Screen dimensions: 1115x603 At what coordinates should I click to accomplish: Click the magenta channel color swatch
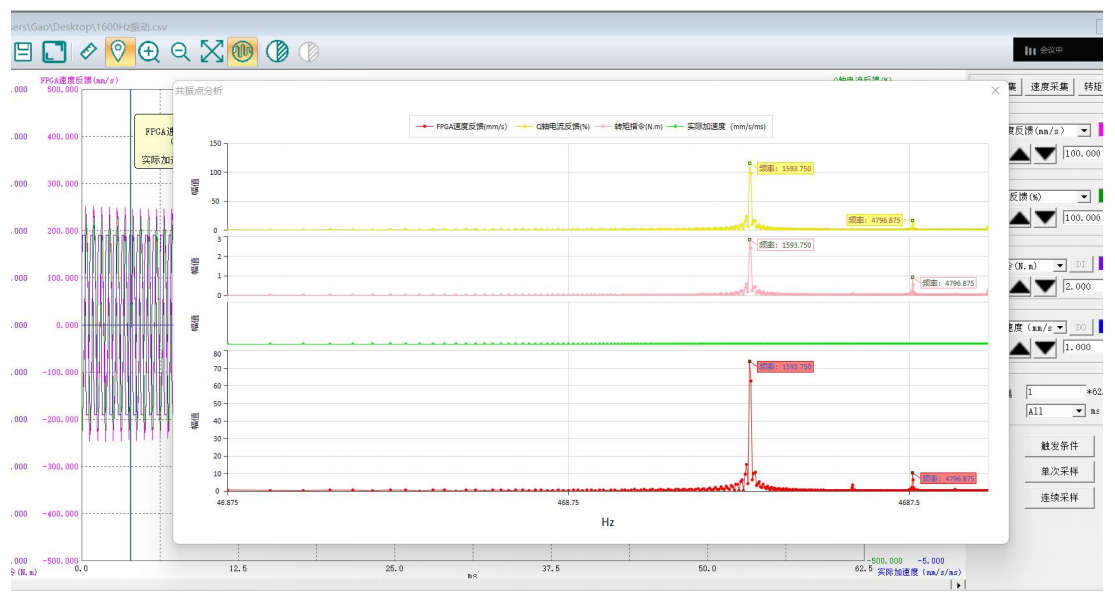(1102, 131)
